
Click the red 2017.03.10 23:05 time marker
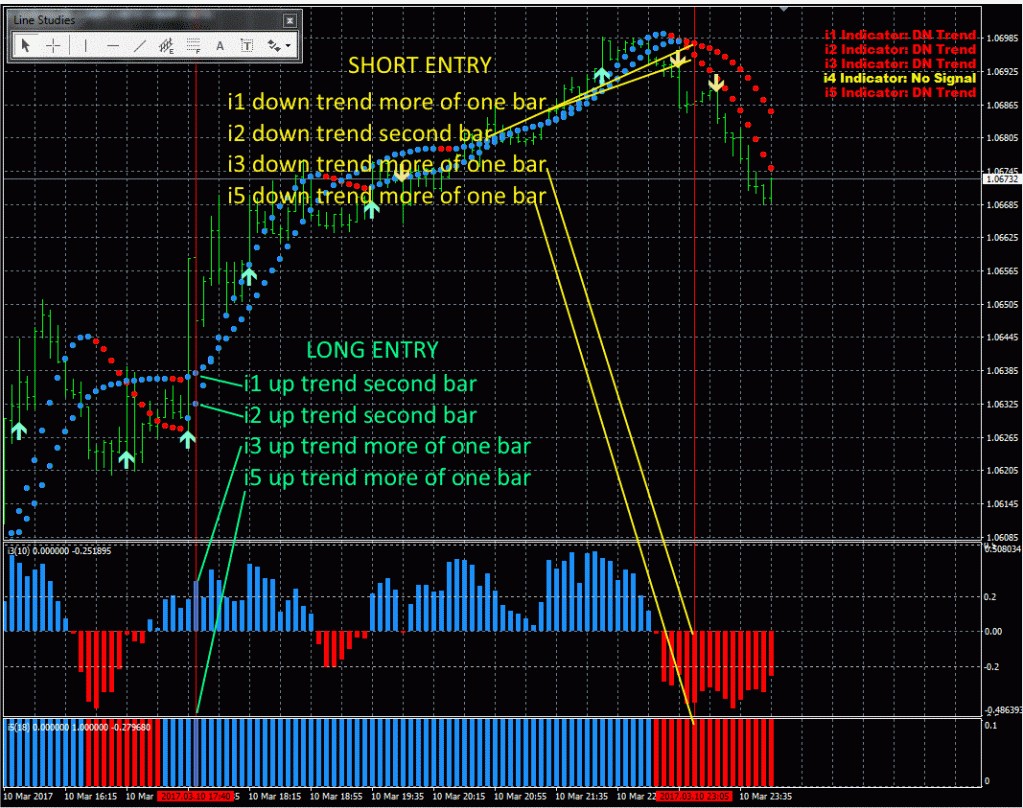(695, 796)
